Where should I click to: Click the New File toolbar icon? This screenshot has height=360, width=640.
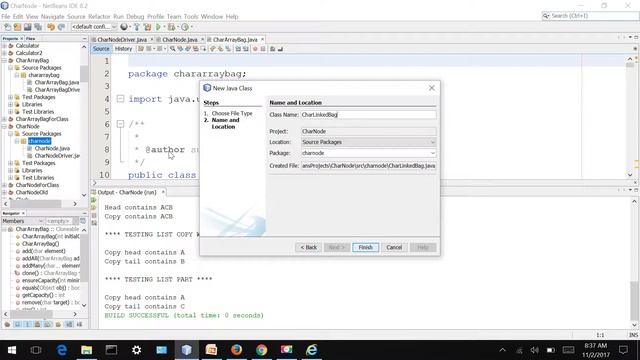pyautogui.click(x=7, y=27)
